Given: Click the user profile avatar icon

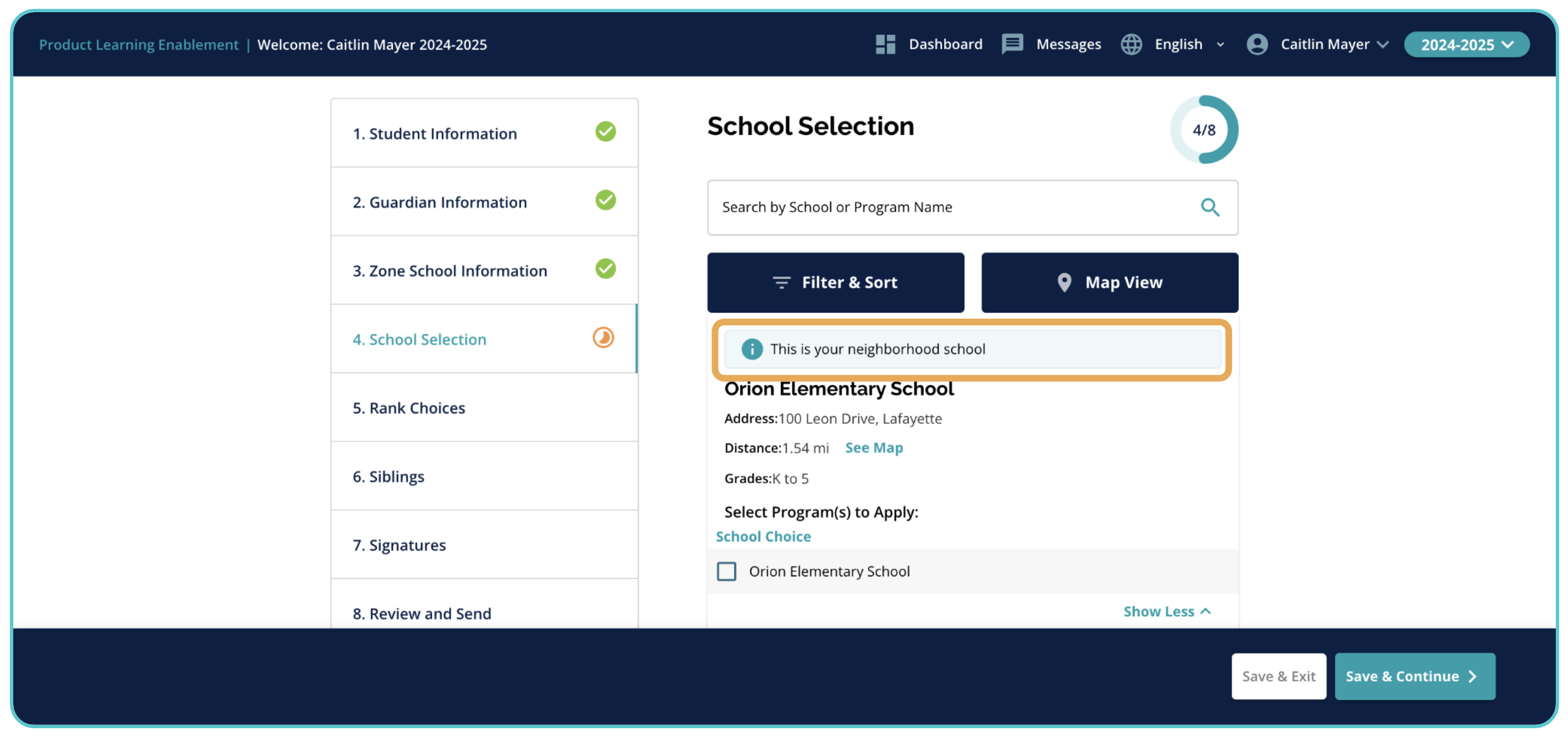Looking at the screenshot, I should click(x=1257, y=44).
